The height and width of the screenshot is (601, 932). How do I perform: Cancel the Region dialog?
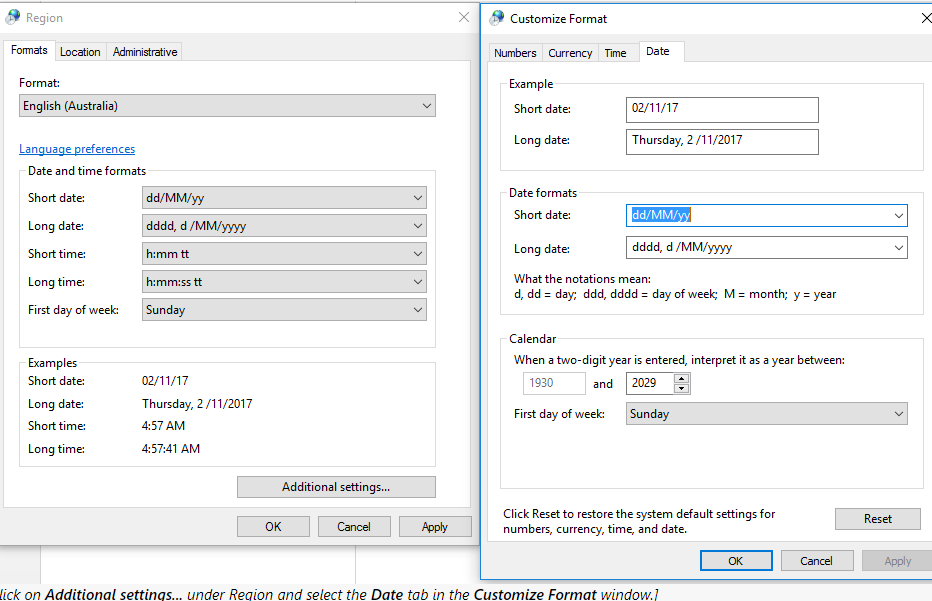click(x=354, y=527)
